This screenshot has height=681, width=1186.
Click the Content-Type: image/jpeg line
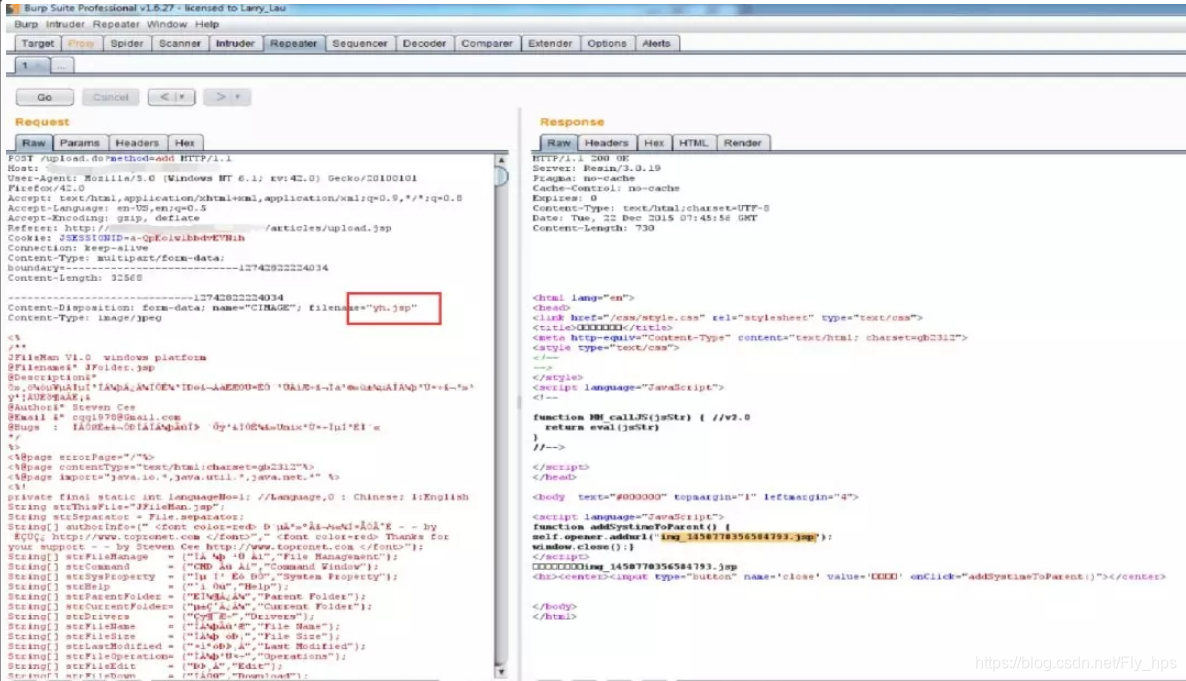click(85, 318)
